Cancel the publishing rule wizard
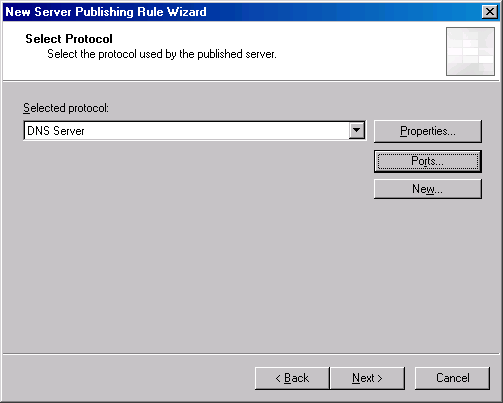The image size is (503, 403). [452, 378]
